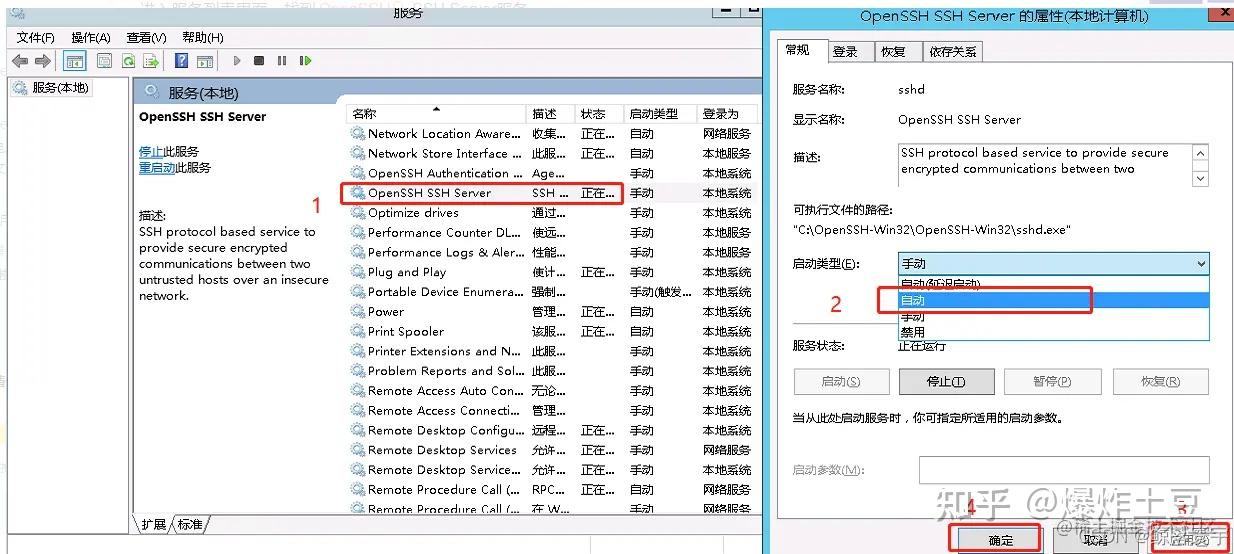Image resolution: width=1234 pixels, height=554 pixels.
Task: Click gear icon of Power service row
Action: 358,311
